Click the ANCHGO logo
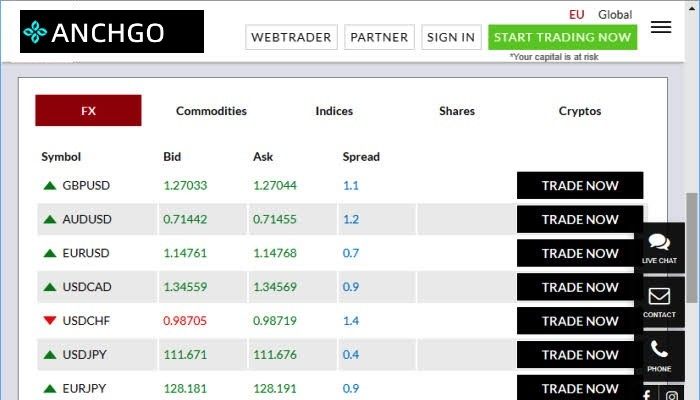The height and width of the screenshot is (400, 700). pyautogui.click(x=112, y=32)
